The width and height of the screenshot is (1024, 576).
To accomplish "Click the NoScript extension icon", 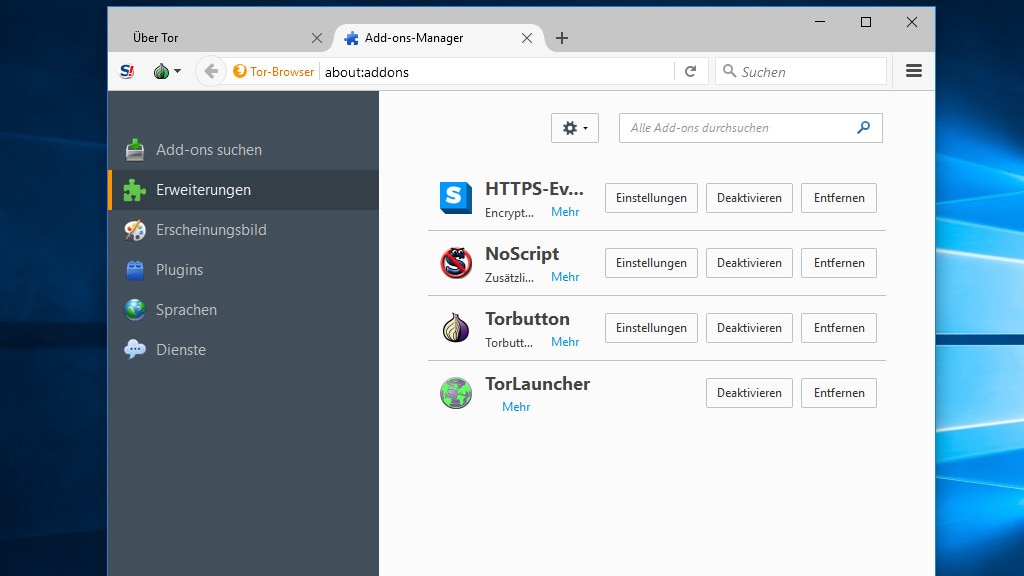I will click(455, 263).
